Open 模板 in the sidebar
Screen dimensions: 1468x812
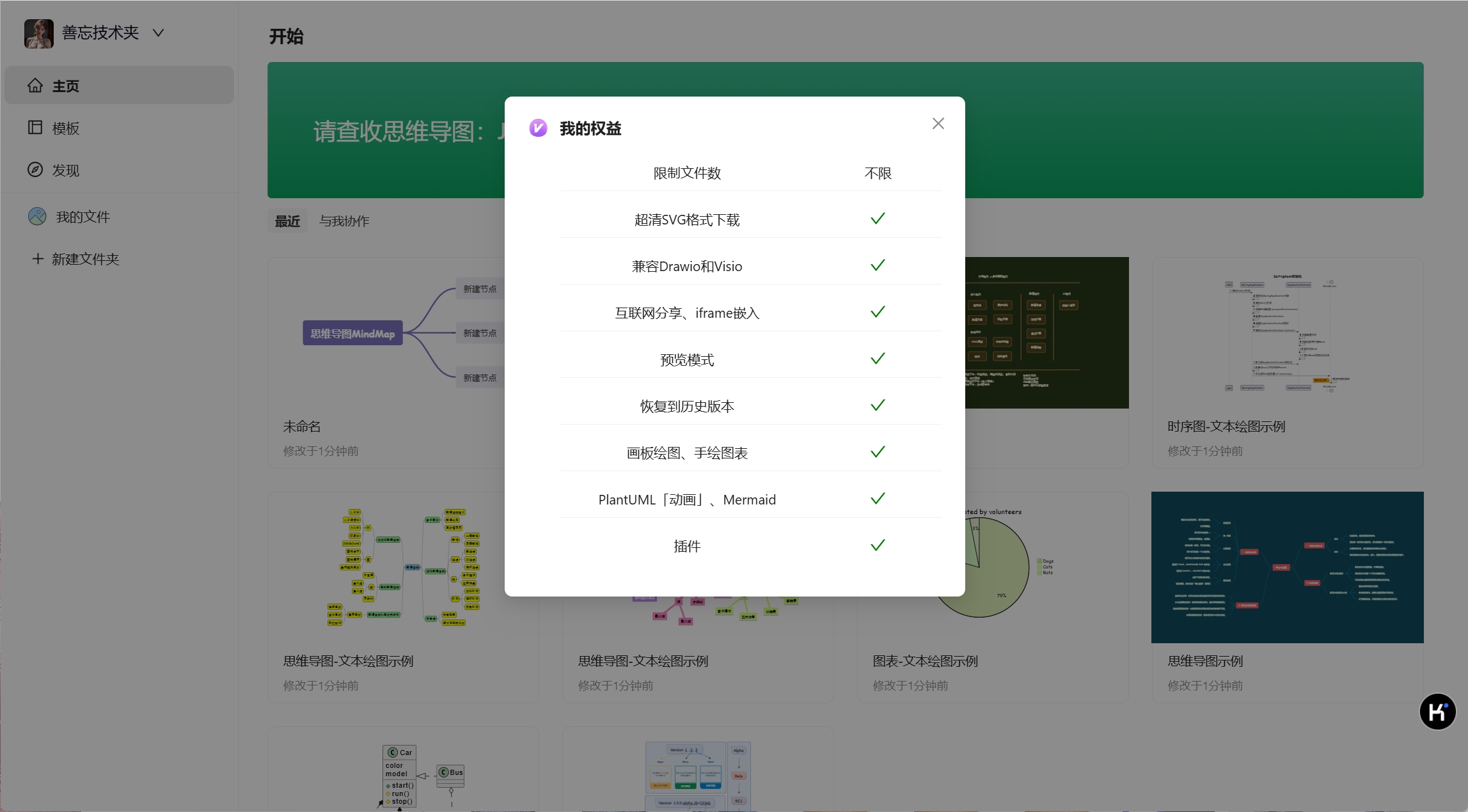click(119, 128)
